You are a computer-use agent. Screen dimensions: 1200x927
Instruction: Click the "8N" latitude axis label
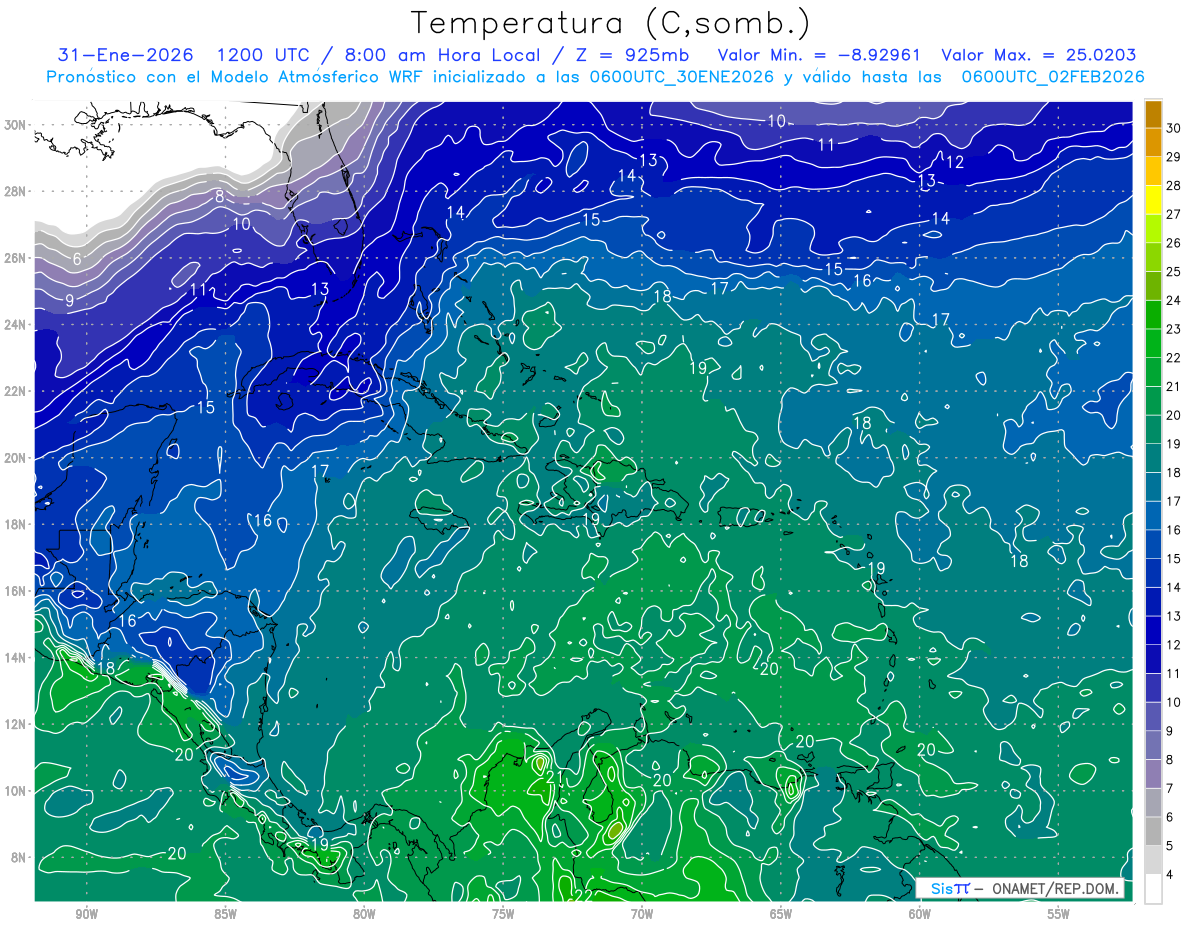19,857
